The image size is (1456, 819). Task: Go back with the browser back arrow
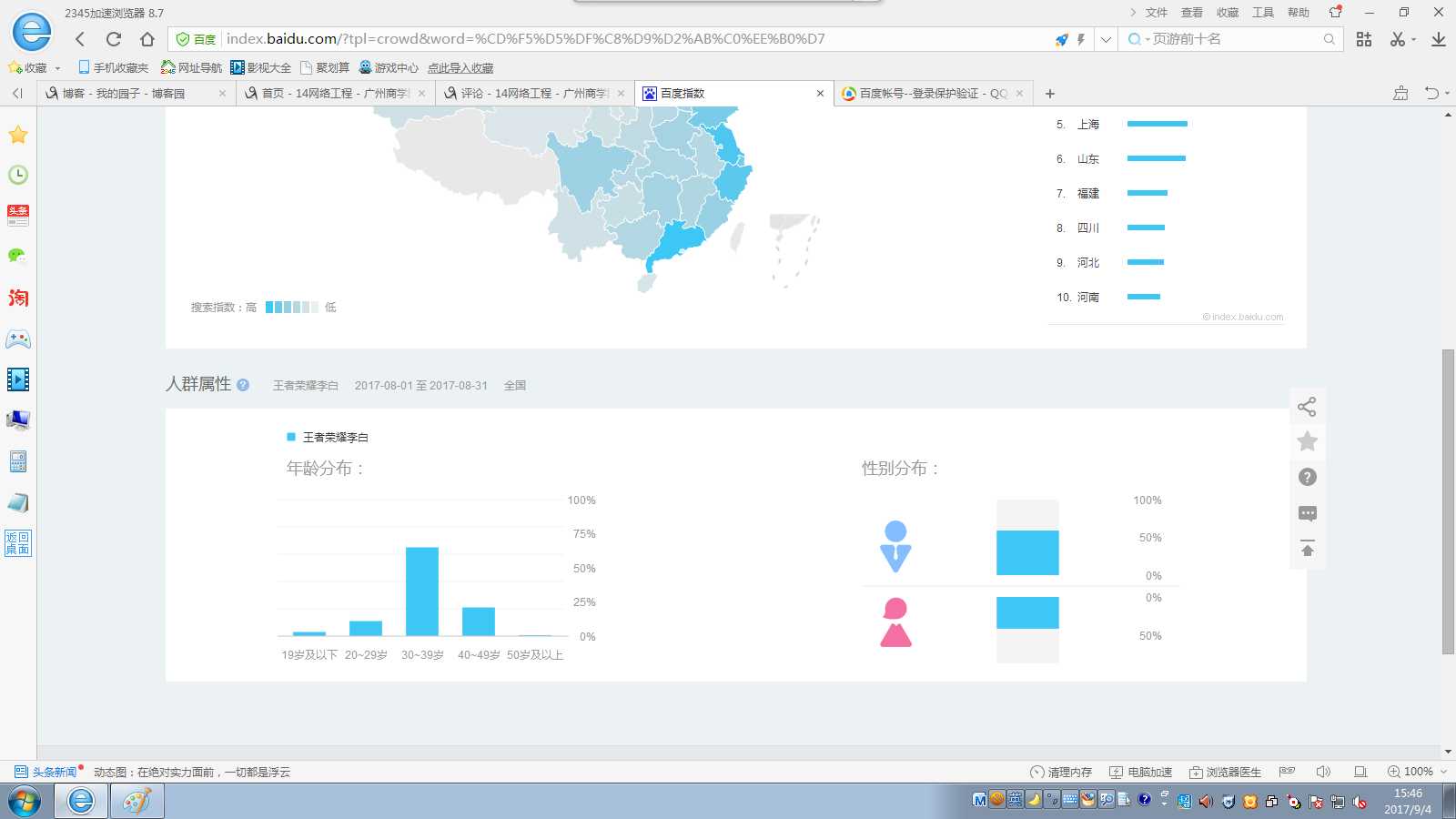tap(80, 39)
